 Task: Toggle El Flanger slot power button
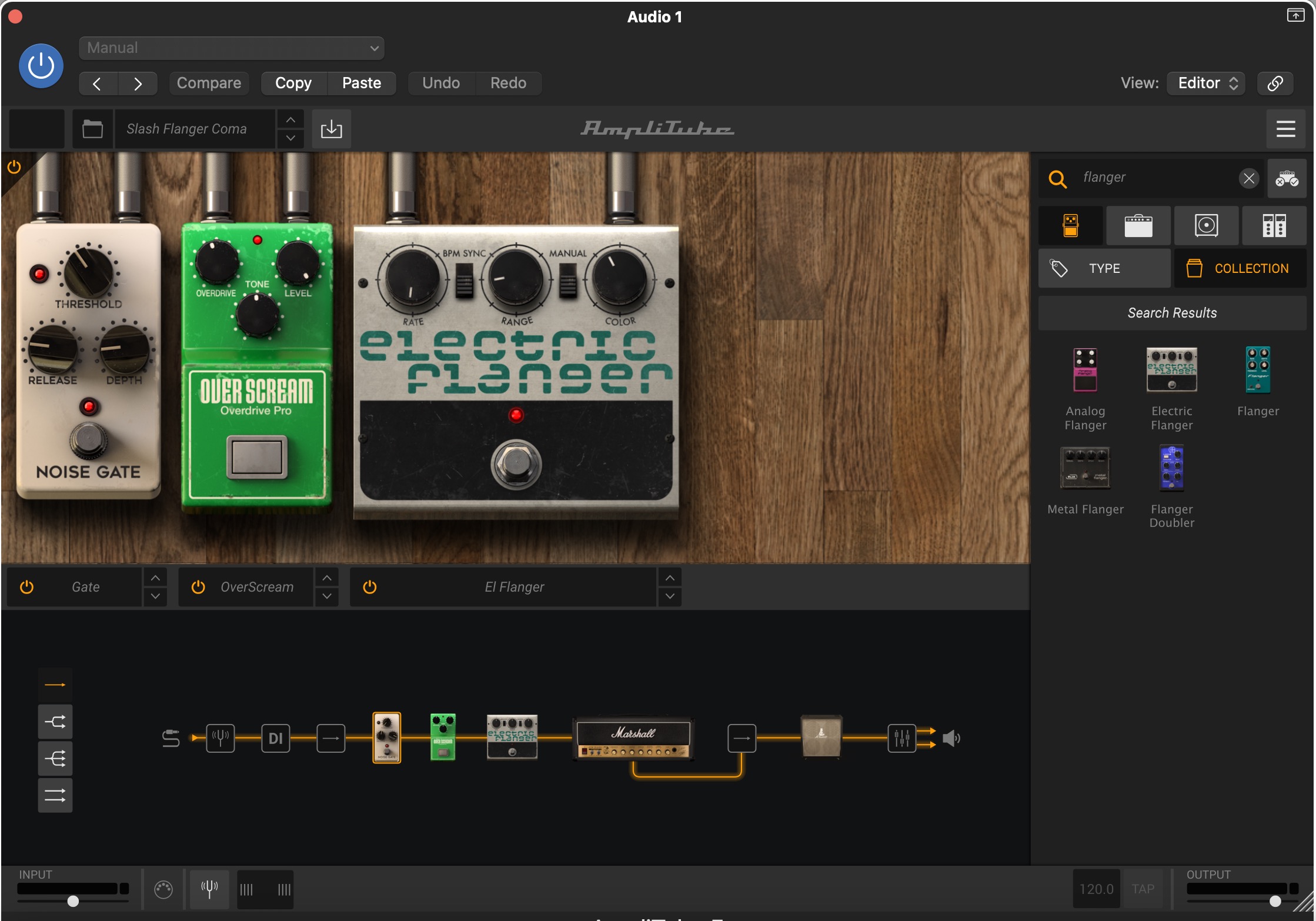click(x=369, y=587)
